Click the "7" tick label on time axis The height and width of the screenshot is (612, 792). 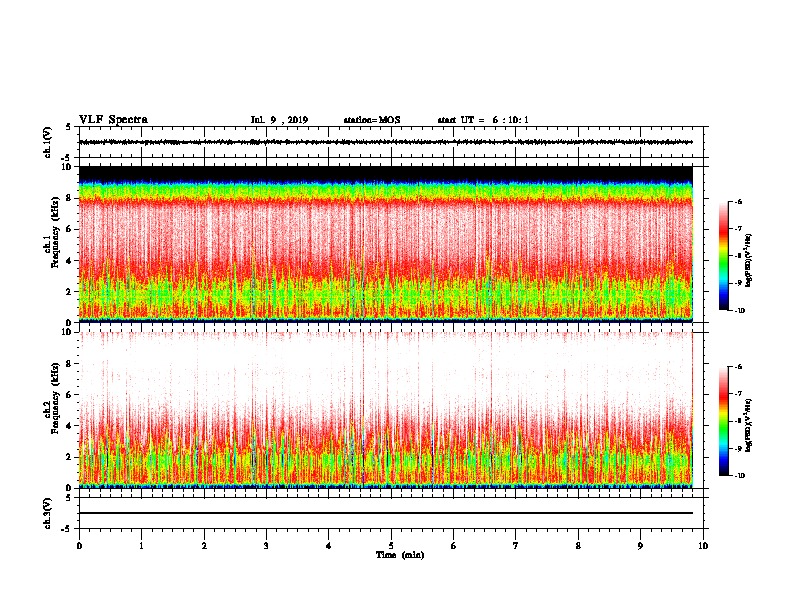click(516, 546)
